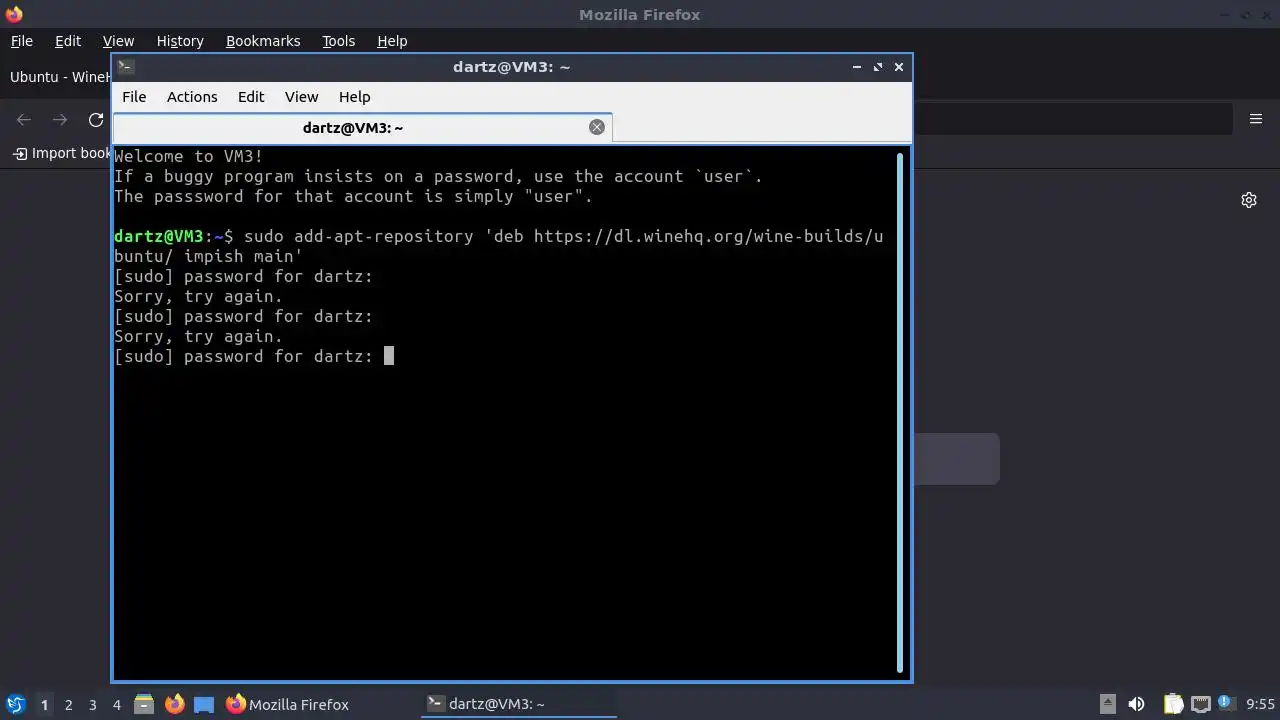Switch to workspace 4
Screen dimensions: 1280x720
click(116, 705)
